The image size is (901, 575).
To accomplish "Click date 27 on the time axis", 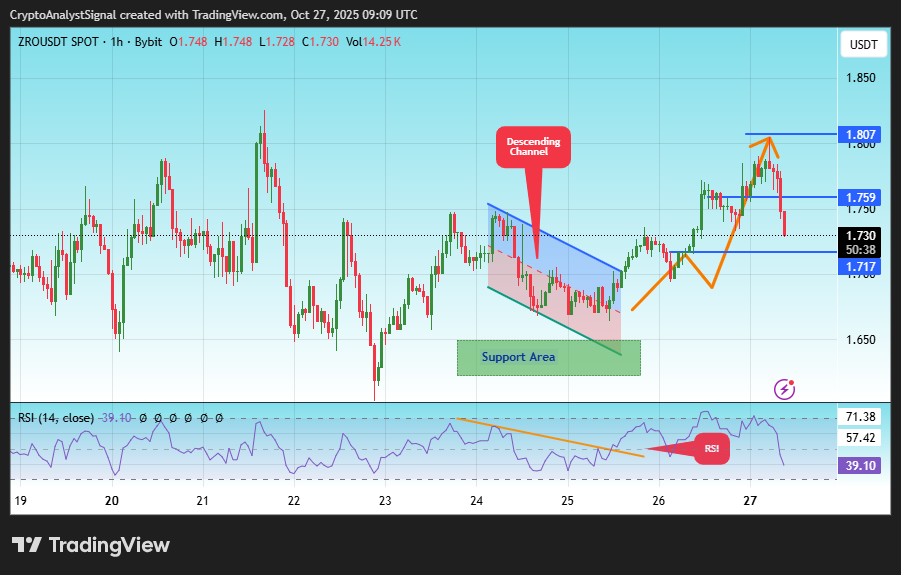I will pyautogui.click(x=750, y=501).
